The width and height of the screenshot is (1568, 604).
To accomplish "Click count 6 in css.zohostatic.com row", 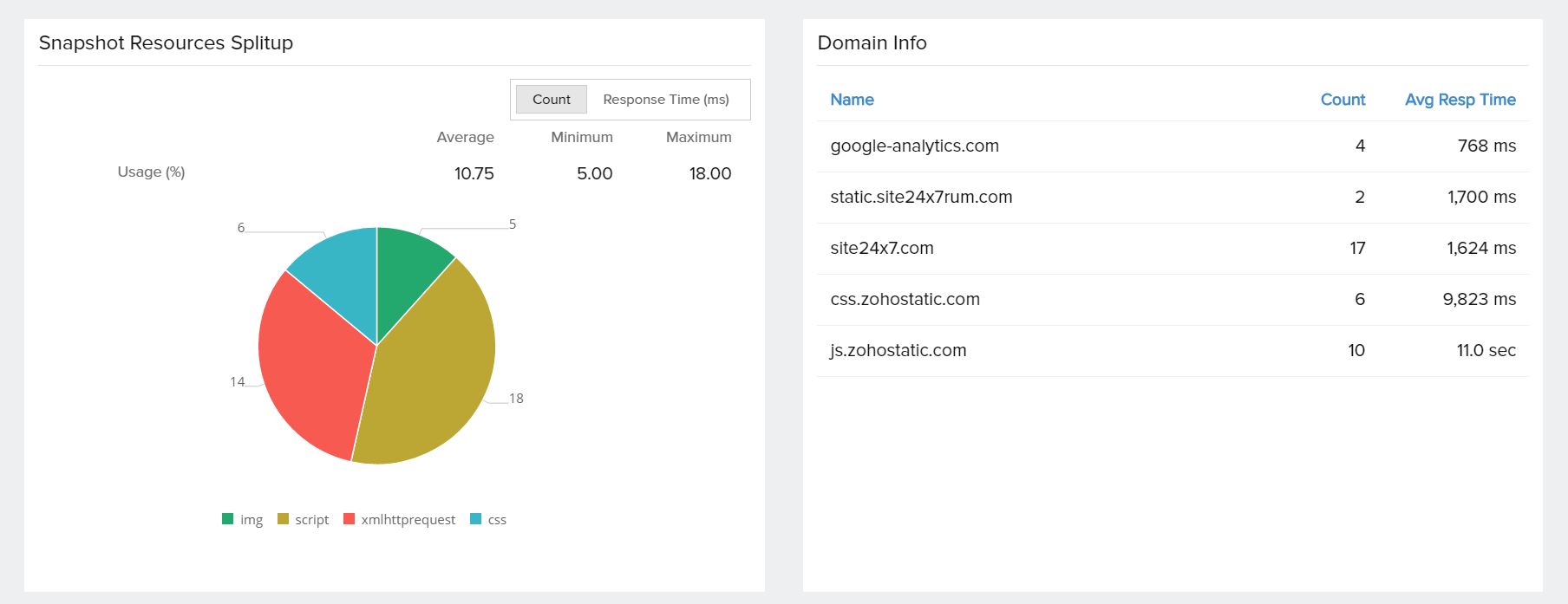I will pyautogui.click(x=1360, y=300).
